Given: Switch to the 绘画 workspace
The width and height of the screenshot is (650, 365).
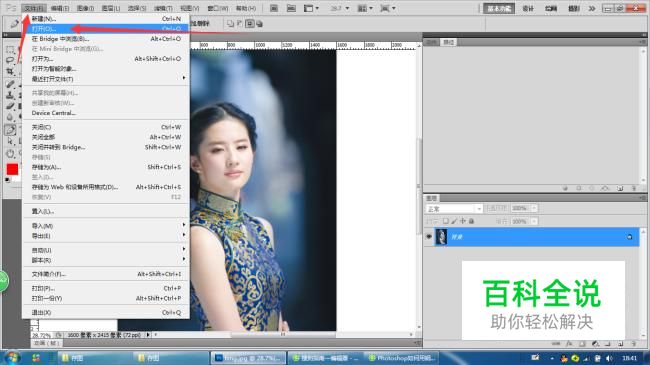Looking at the screenshot, I should pyautogui.click(x=551, y=8).
